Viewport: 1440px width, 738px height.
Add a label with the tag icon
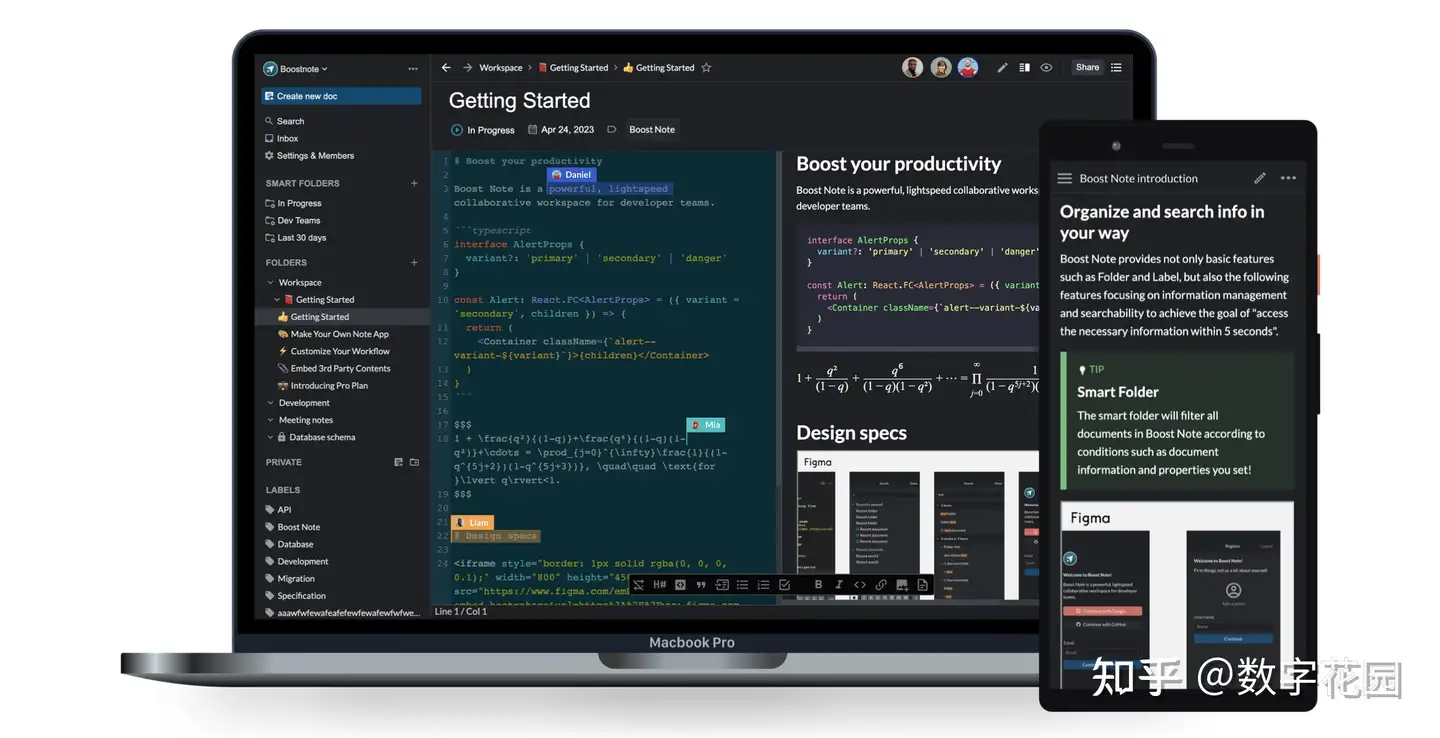(x=612, y=130)
